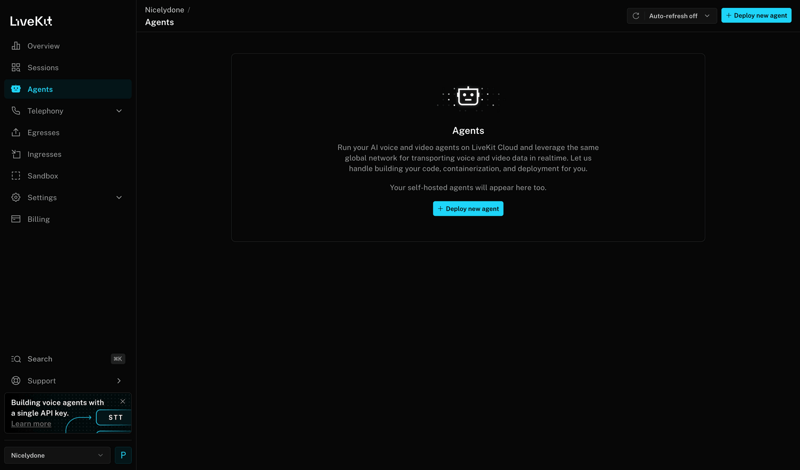The image size is (800, 470).
Task: Go to Sessions in sidebar
Action: [68, 67]
